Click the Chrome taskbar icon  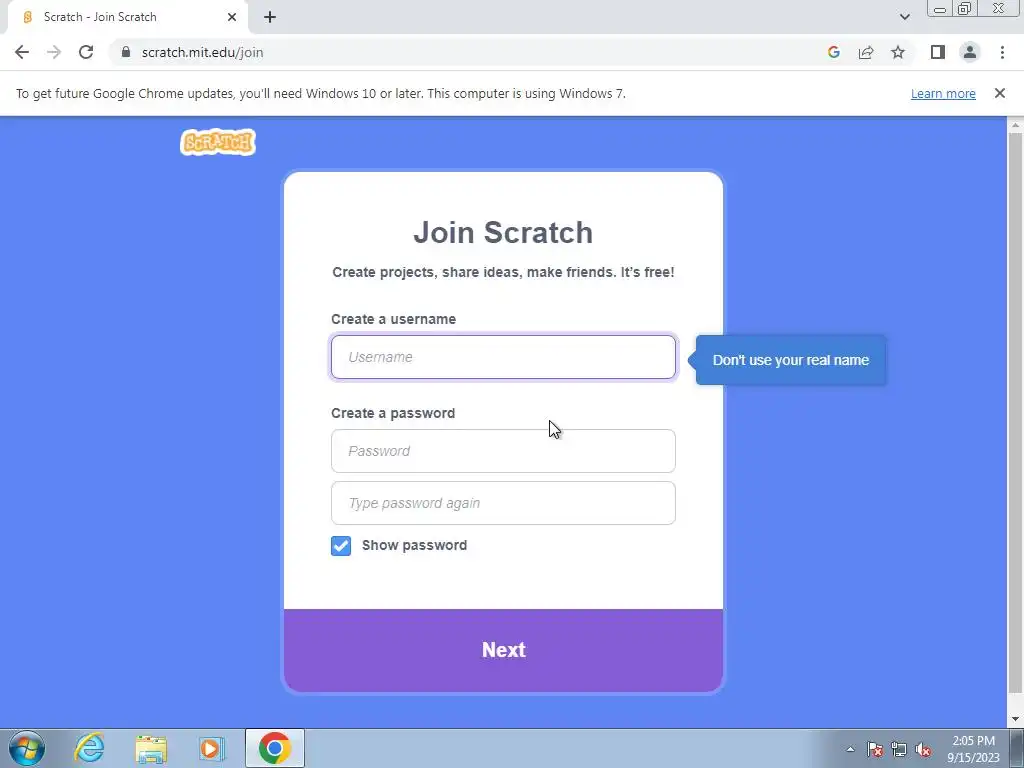coord(274,748)
